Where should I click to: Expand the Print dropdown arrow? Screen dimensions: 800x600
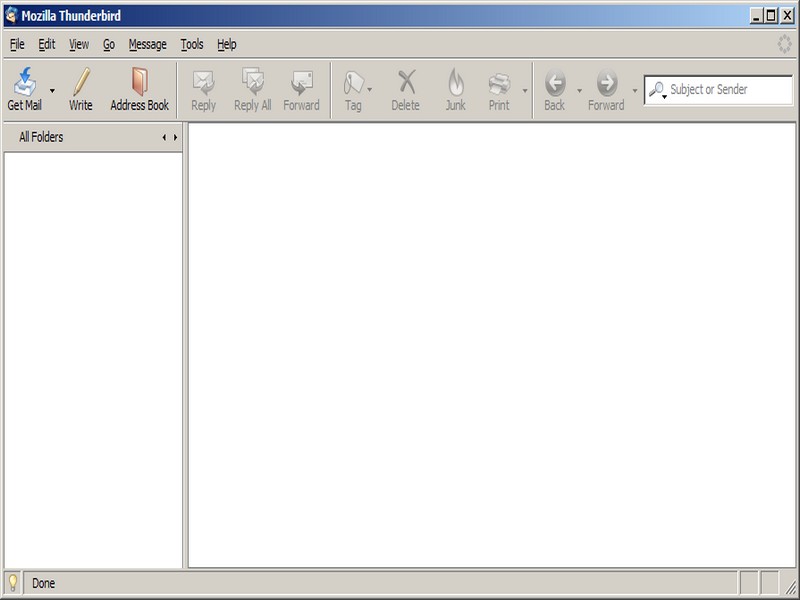[x=525, y=91]
